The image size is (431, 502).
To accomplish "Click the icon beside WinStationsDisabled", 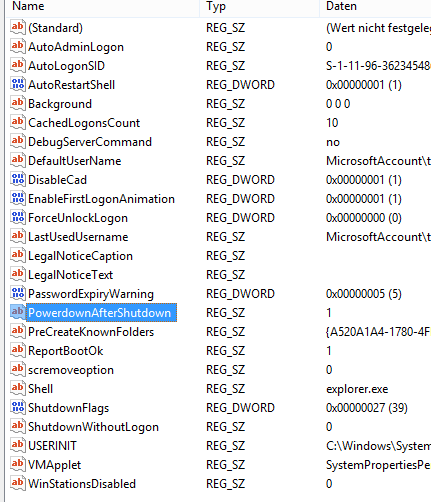I will [18, 483].
